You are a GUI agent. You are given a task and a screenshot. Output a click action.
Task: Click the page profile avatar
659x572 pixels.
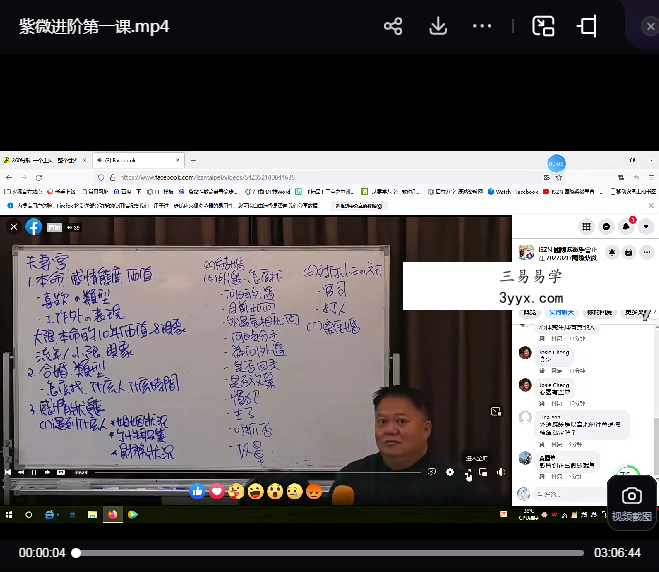[526, 253]
